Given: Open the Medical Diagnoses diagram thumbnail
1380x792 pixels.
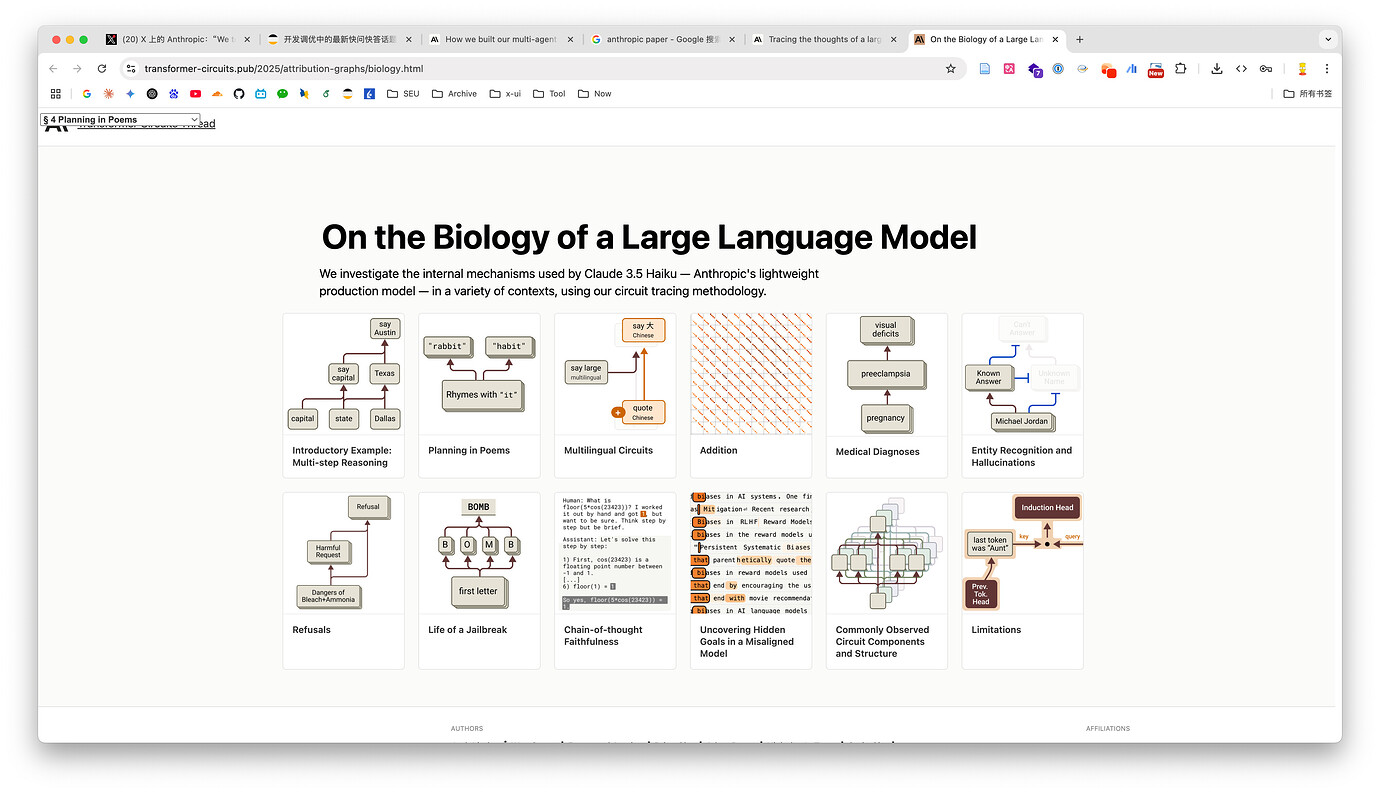Looking at the screenshot, I should click(887, 374).
